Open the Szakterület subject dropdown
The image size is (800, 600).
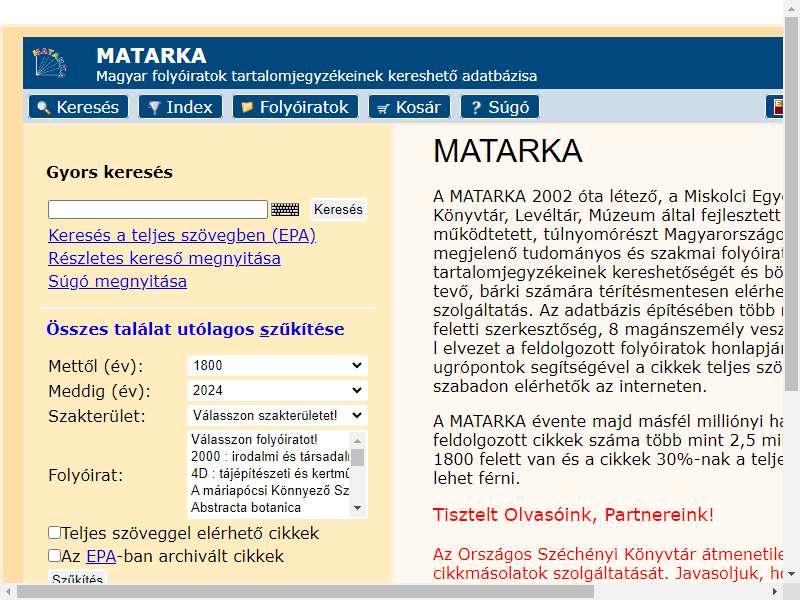point(277,415)
